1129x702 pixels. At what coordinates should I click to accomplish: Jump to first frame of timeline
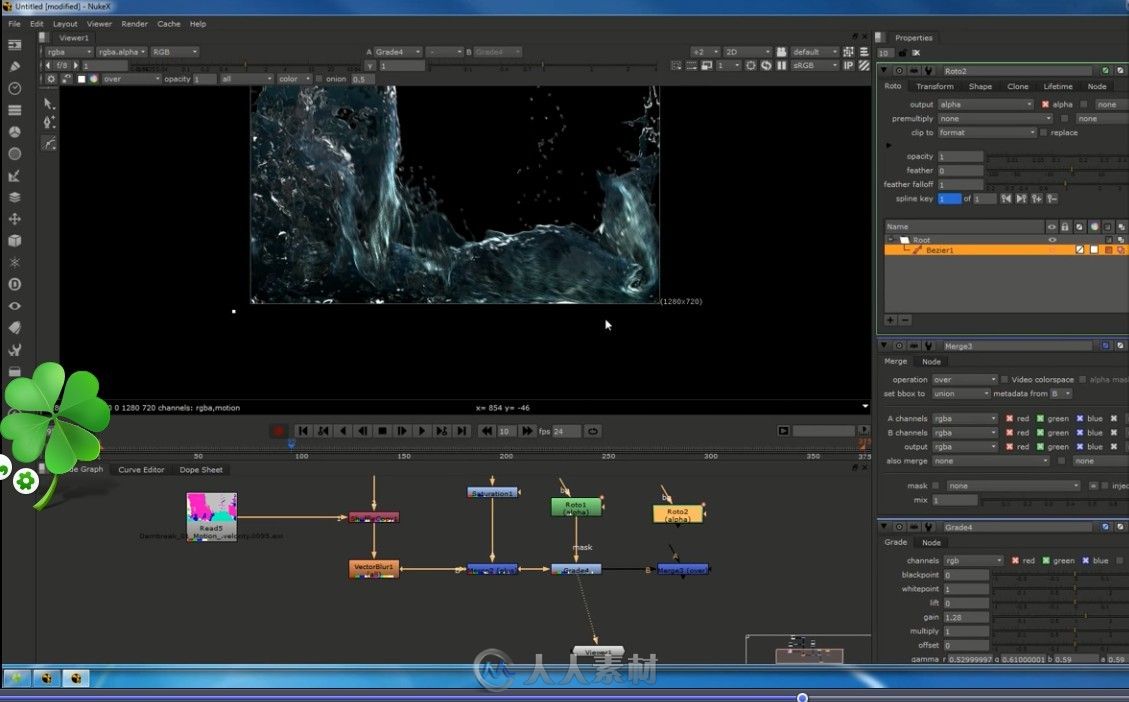[303, 431]
